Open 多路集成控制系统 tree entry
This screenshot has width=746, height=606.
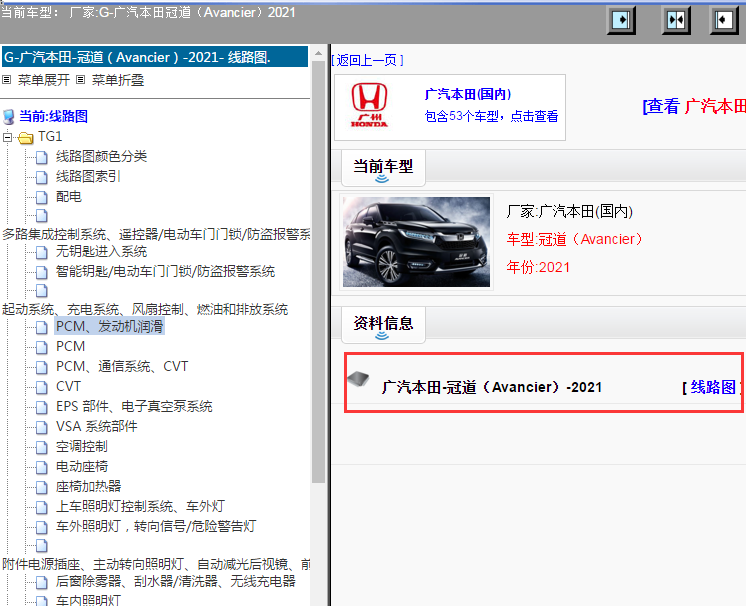[156, 234]
